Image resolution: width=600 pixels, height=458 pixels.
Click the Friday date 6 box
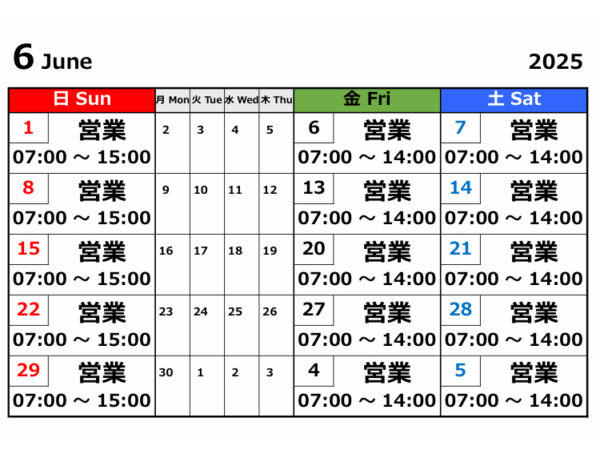(x=314, y=128)
